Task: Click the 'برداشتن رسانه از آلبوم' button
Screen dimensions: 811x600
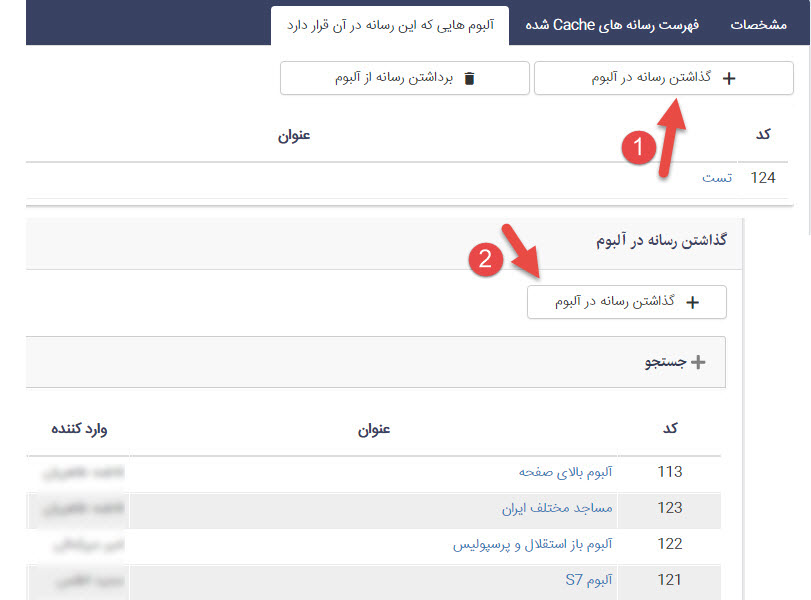Action: click(x=403, y=78)
